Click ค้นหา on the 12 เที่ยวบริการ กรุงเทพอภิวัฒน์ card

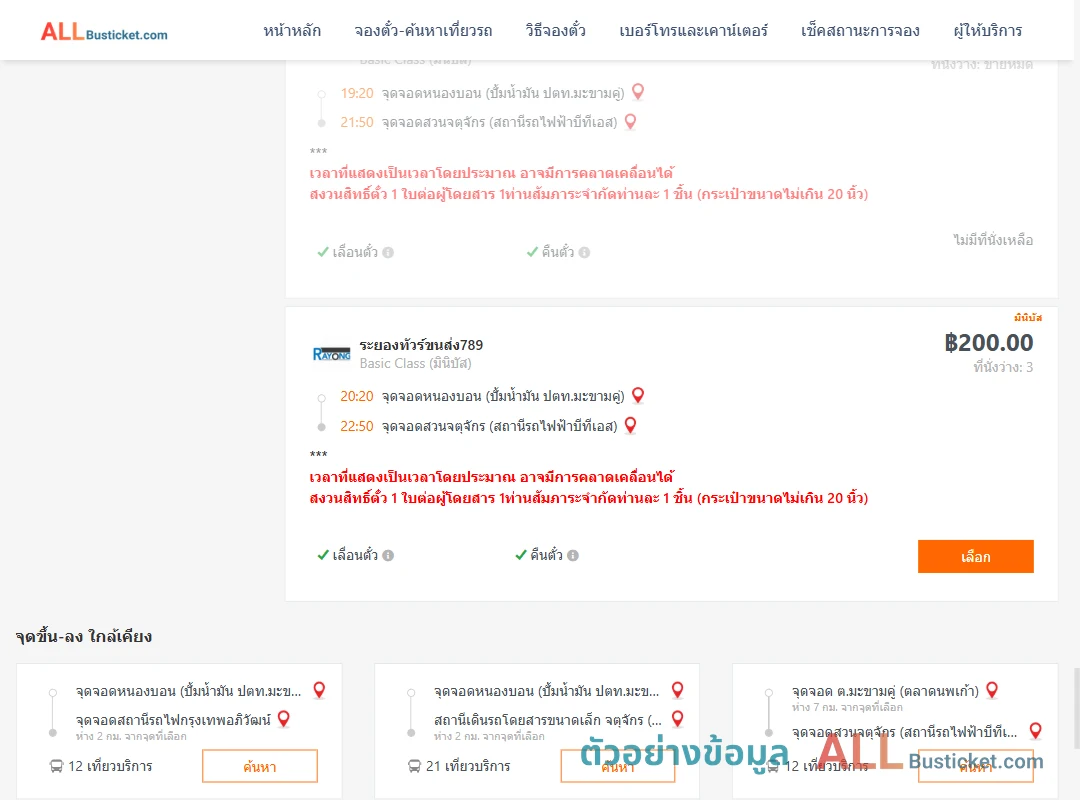tap(260, 766)
